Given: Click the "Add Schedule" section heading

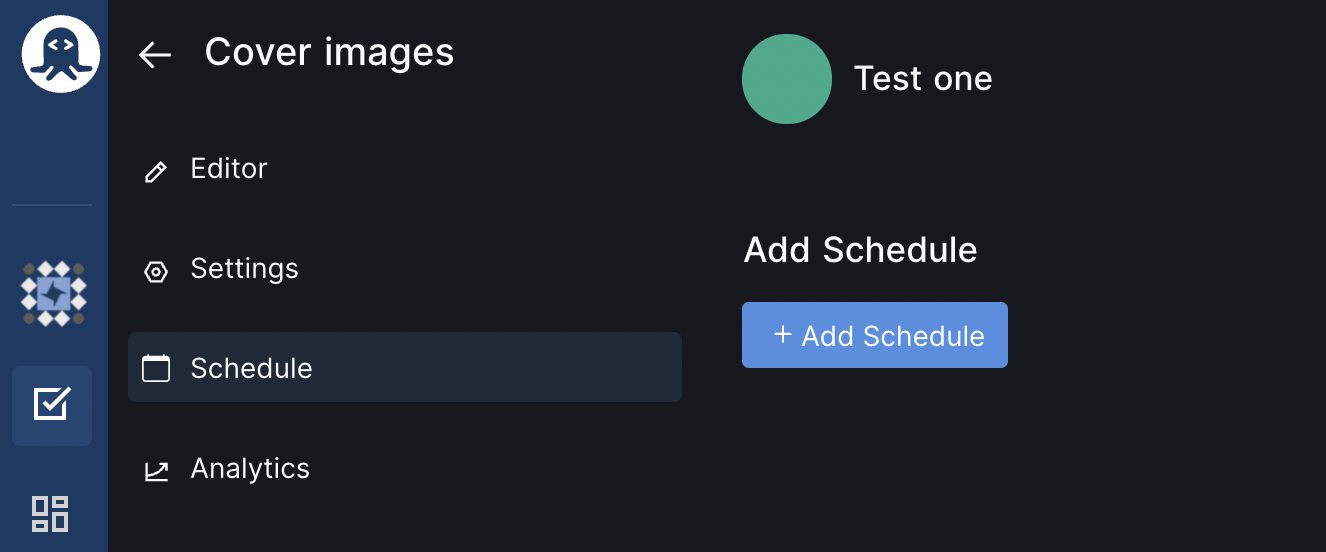Looking at the screenshot, I should point(860,250).
